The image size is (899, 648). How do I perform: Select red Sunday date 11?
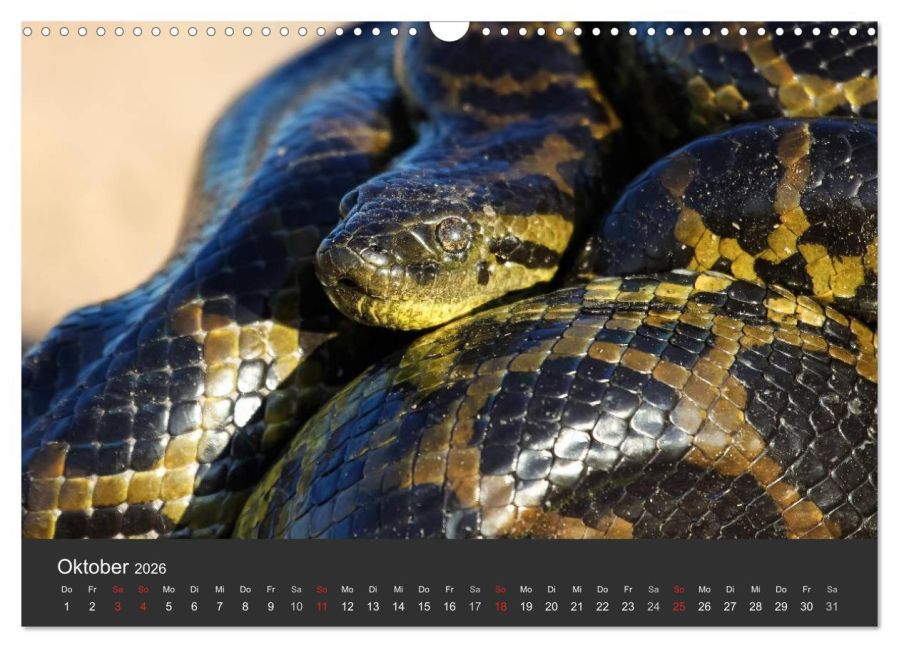coord(322,607)
